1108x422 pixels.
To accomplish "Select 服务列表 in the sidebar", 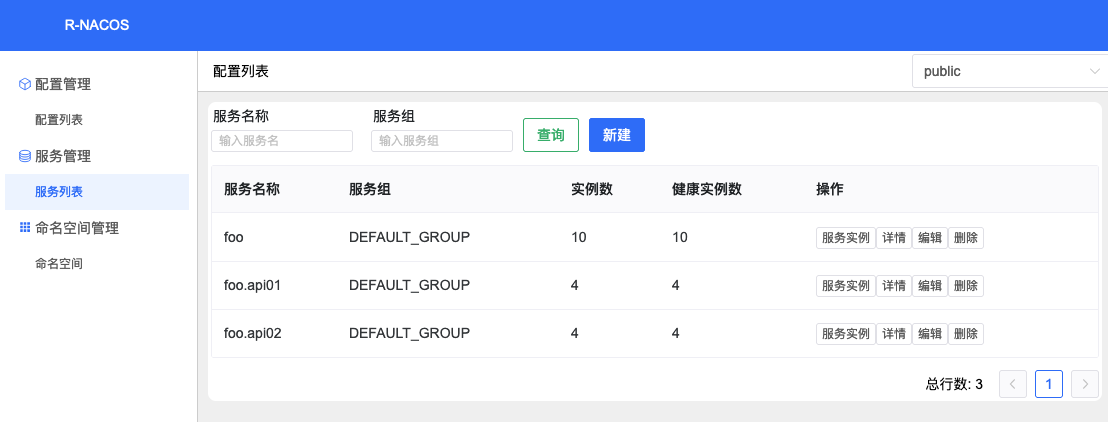I will pyautogui.click(x=97, y=192).
